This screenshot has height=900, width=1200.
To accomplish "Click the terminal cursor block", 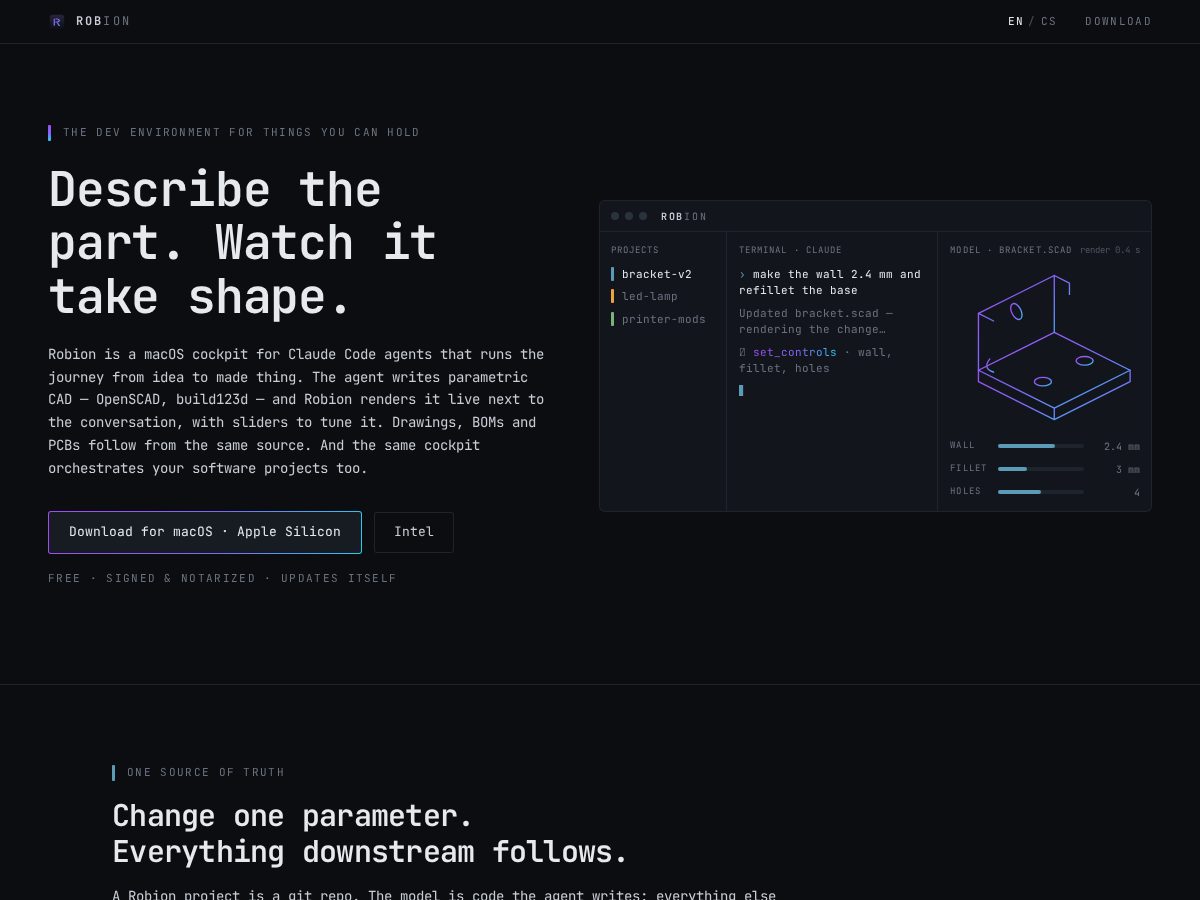I will pyautogui.click(x=741, y=390).
